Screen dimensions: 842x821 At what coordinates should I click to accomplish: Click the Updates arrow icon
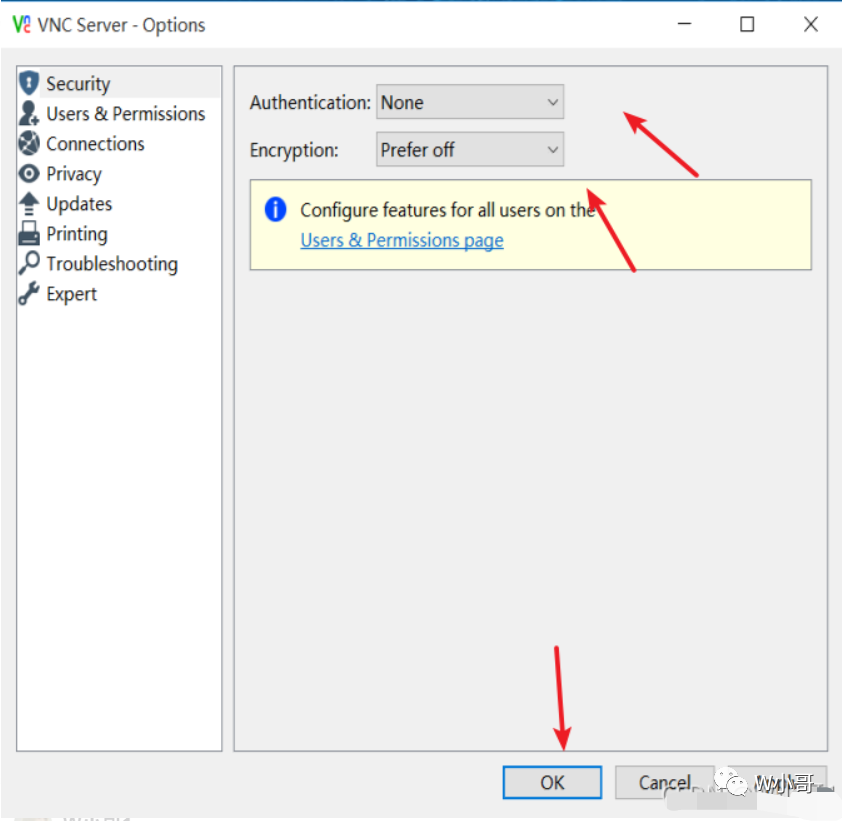pos(29,204)
